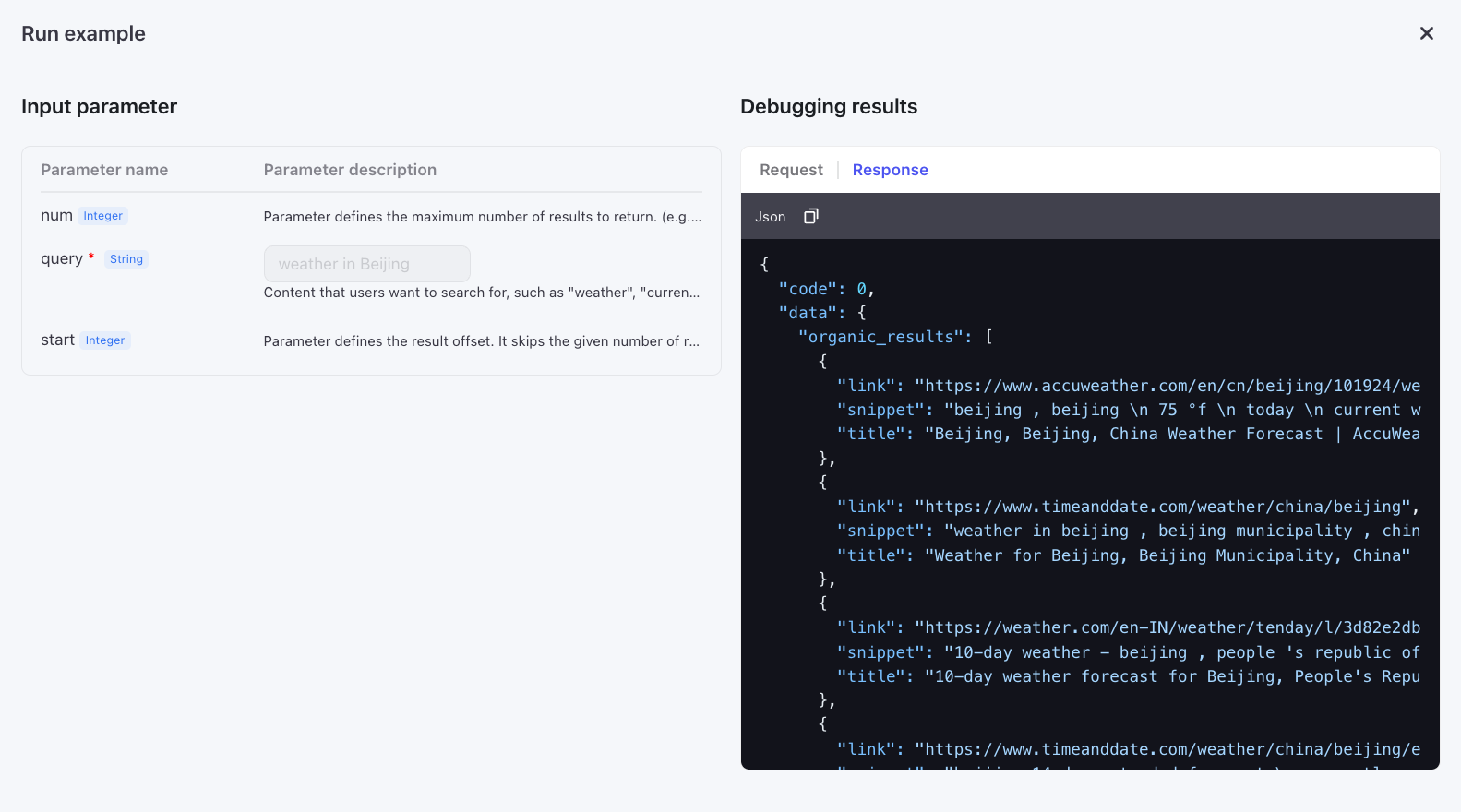Image resolution: width=1461 pixels, height=812 pixels.
Task: Expand the truncated query description text
Action: (x=481, y=293)
